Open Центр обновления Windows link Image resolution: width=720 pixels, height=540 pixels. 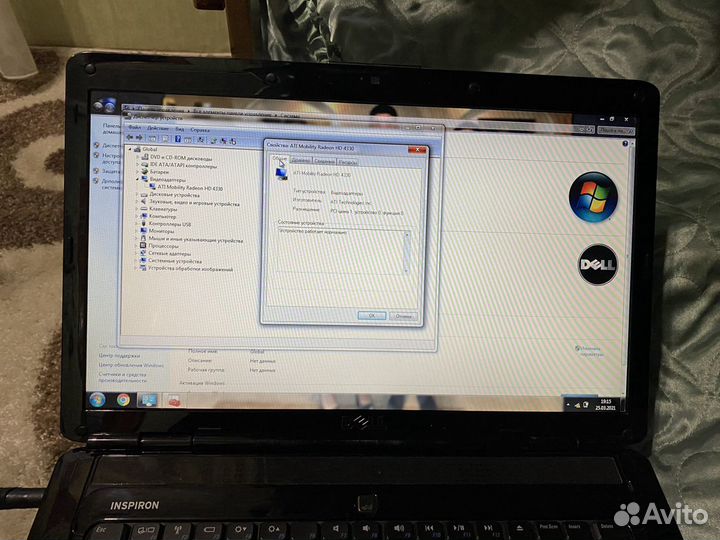point(131,365)
